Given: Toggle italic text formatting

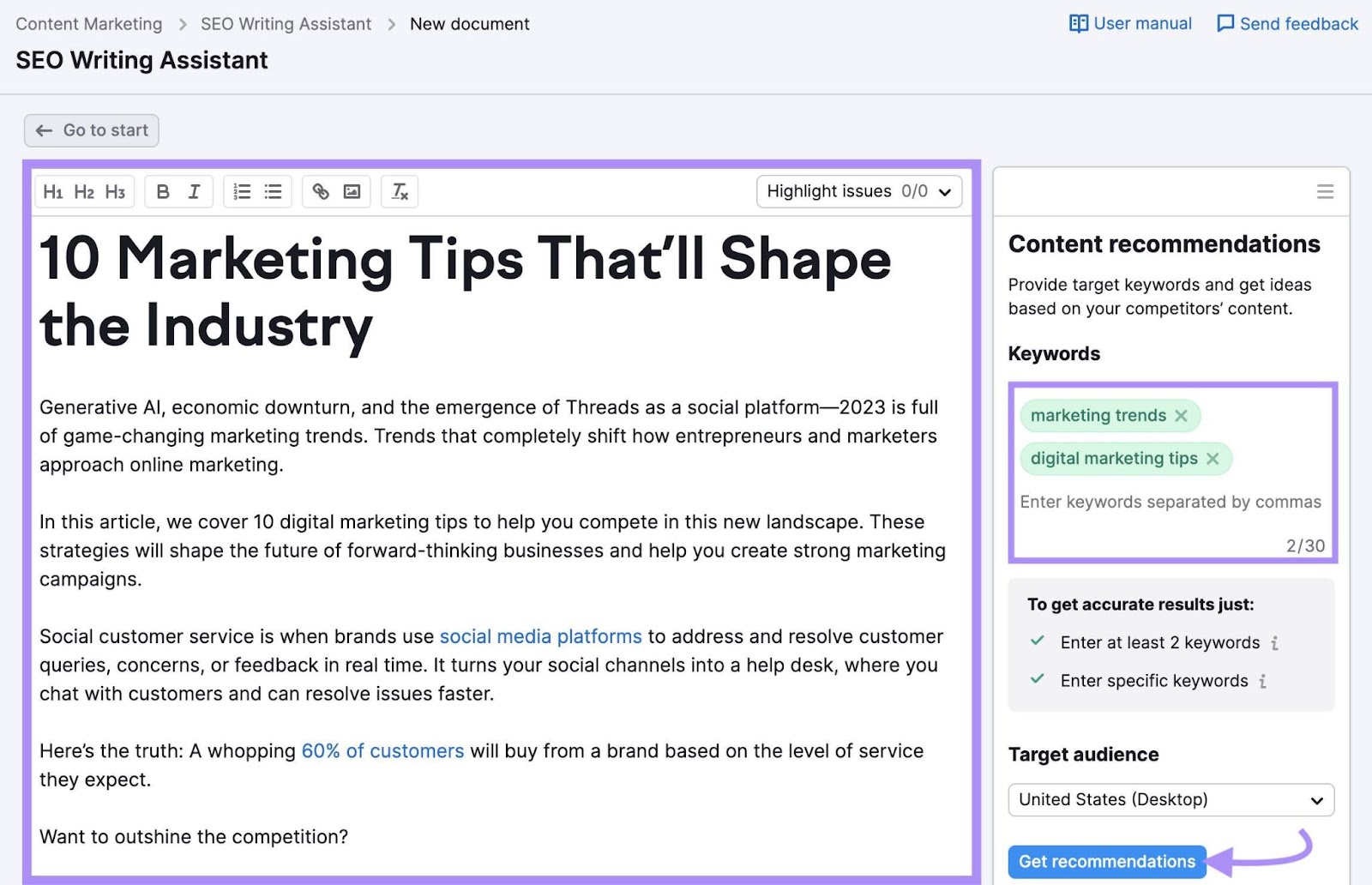Looking at the screenshot, I should click(x=195, y=191).
